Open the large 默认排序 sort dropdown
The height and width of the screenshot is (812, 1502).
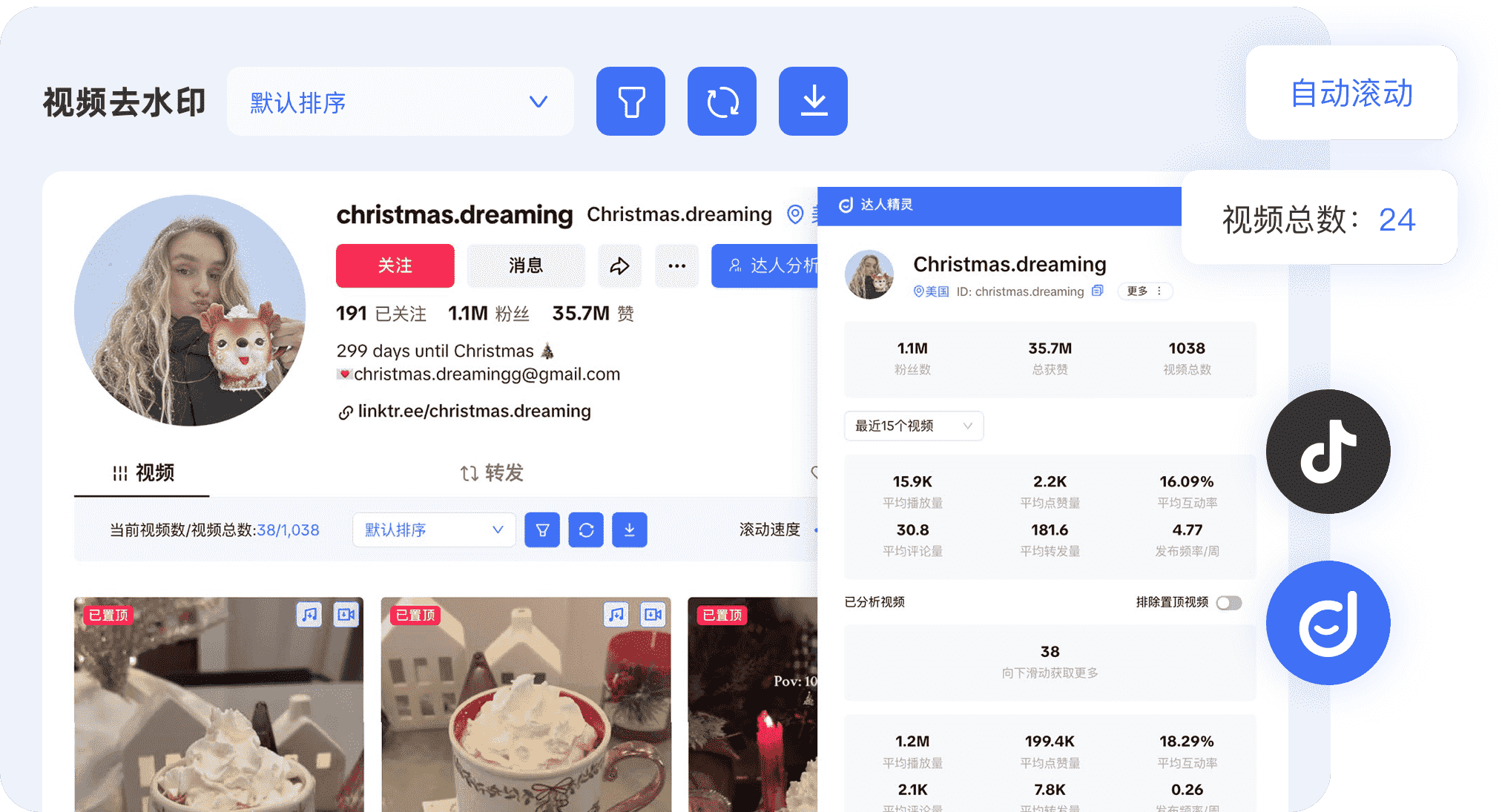(400, 102)
